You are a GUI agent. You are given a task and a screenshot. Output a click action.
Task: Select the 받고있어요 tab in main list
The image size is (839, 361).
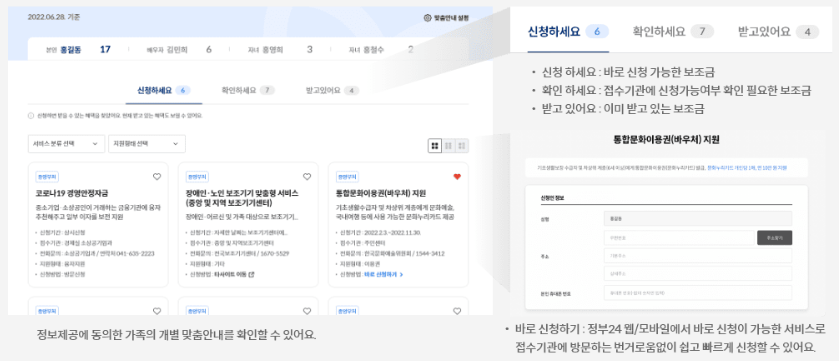point(332,90)
